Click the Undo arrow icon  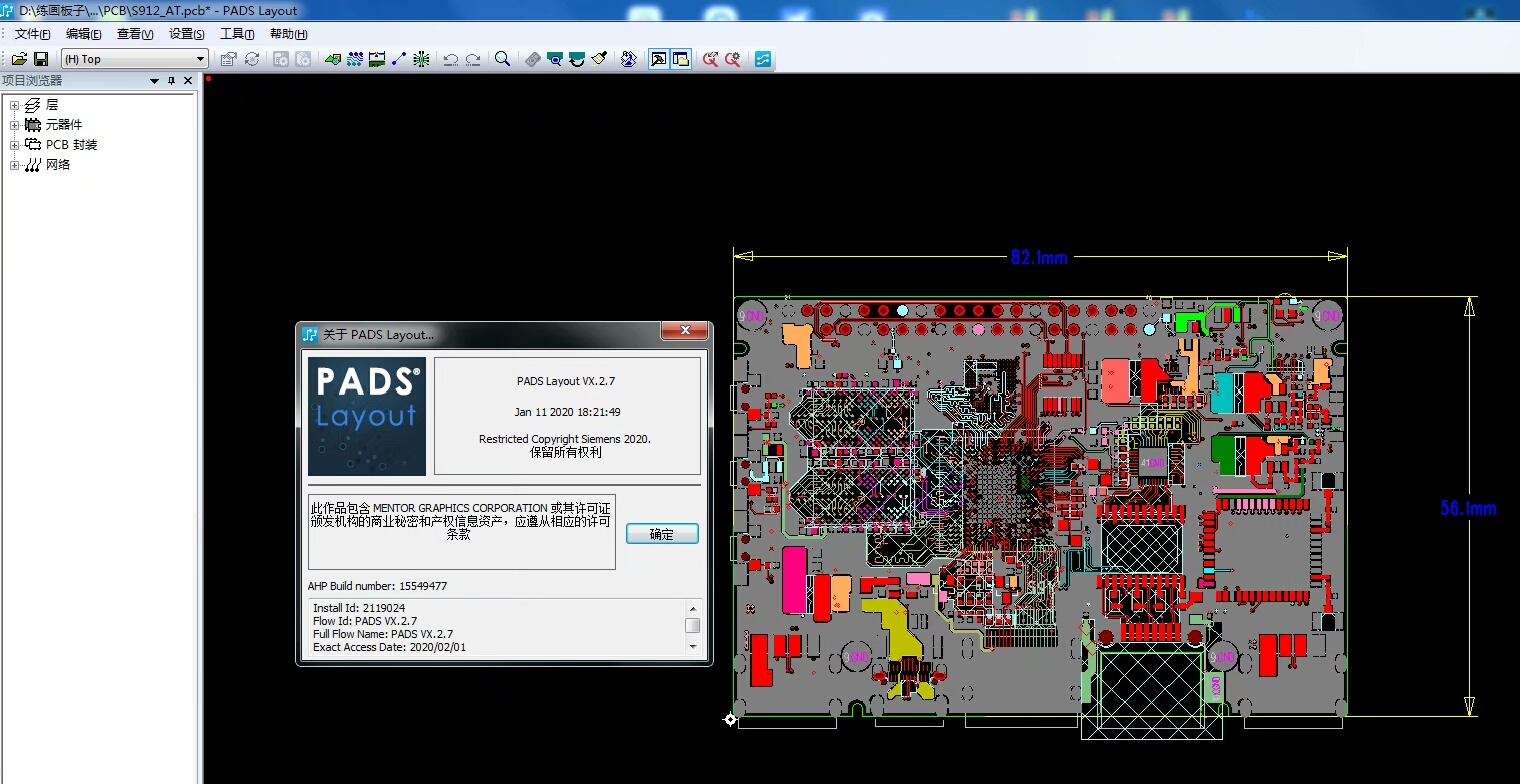[450, 59]
